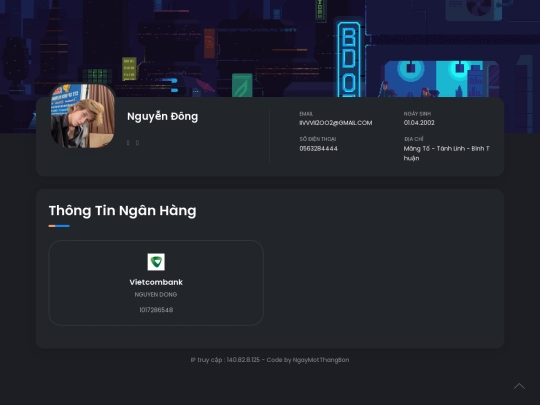Click the "Vietcombank" bank name
Screen dimensions: 540x405
[156, 282]
